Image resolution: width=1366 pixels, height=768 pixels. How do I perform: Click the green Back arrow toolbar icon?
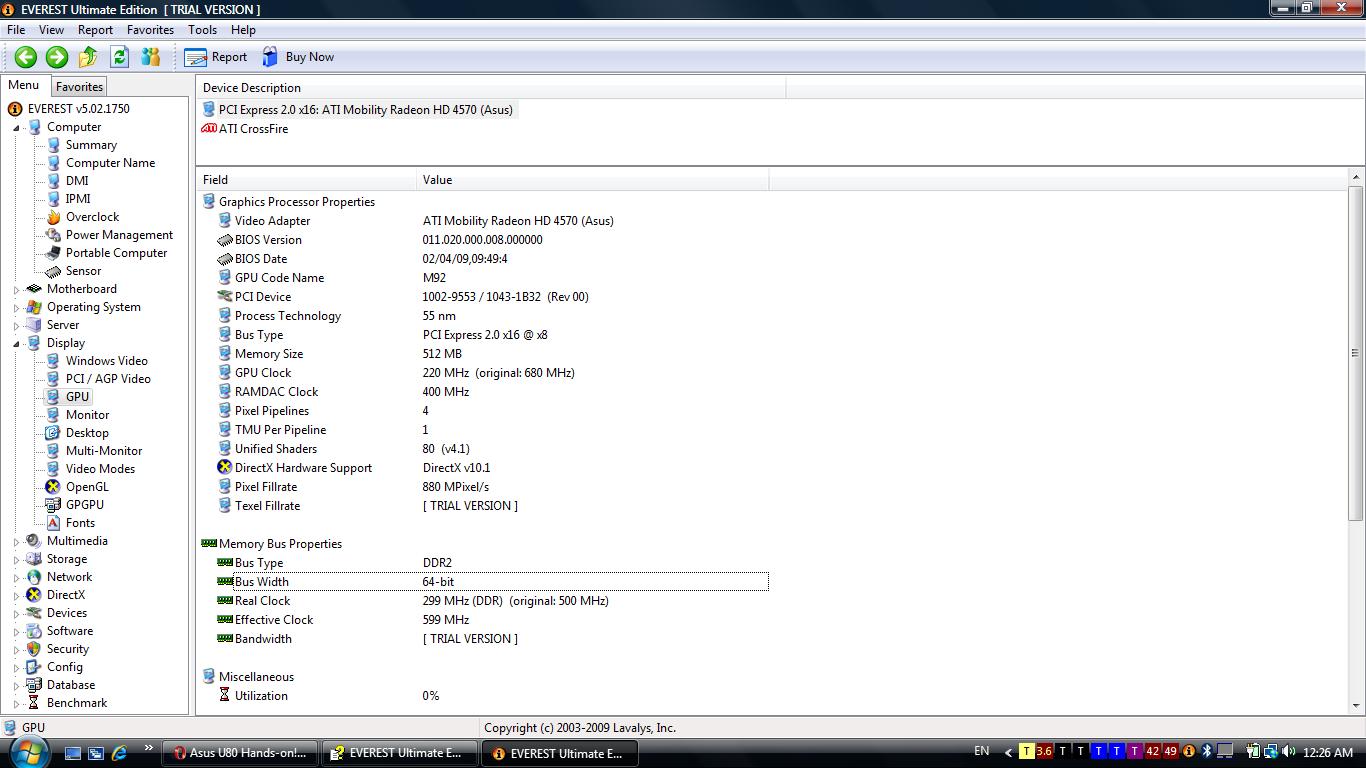26,57
